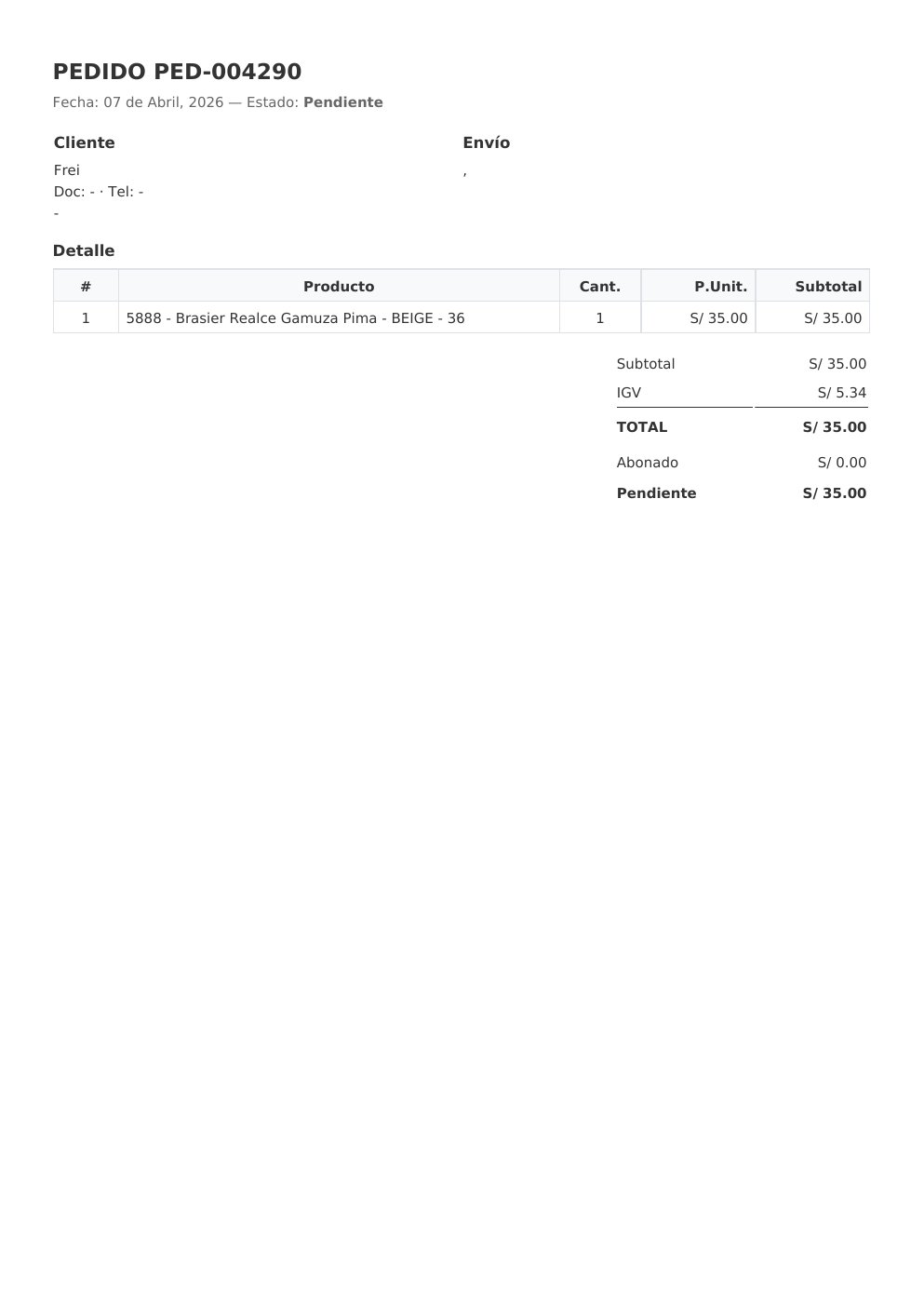Select the Brasier Realce Gamuza Pima product row
924x1307 pixels.
coord(295,318)
